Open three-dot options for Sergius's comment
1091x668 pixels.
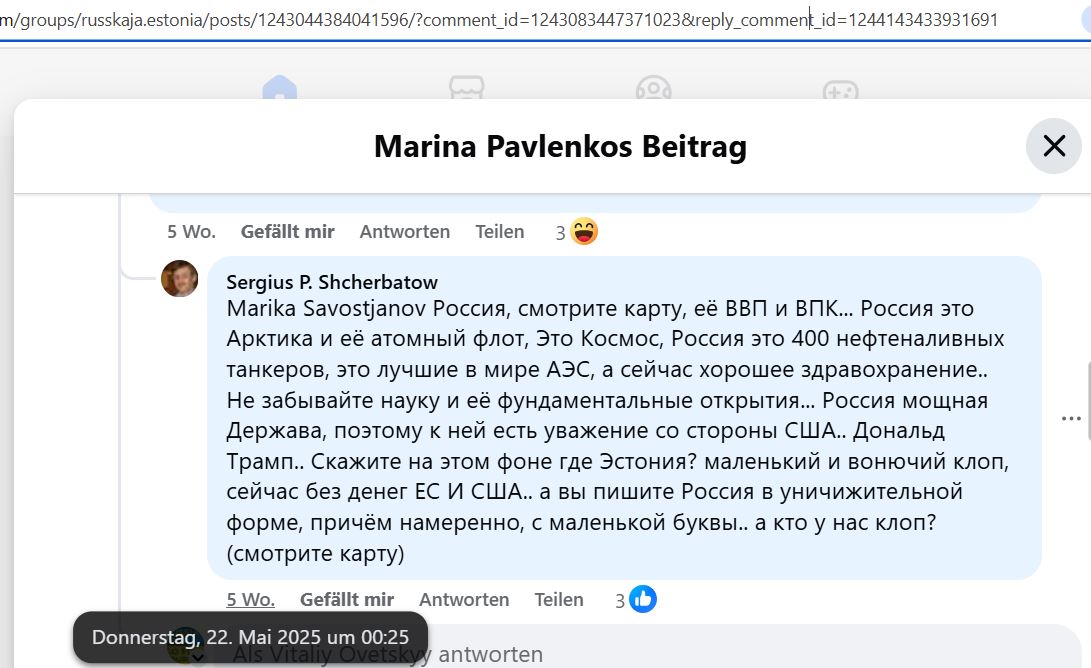click(x=1071, y=418)
